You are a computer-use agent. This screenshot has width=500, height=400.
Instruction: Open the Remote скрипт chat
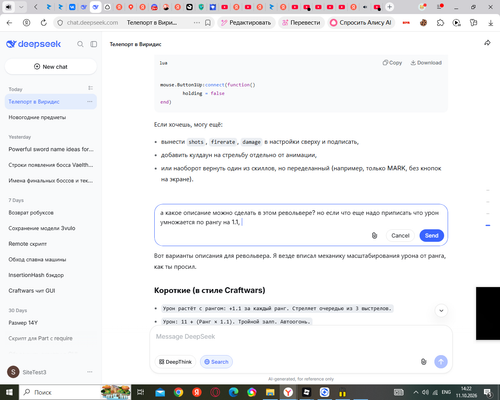[x=51, y=244]
